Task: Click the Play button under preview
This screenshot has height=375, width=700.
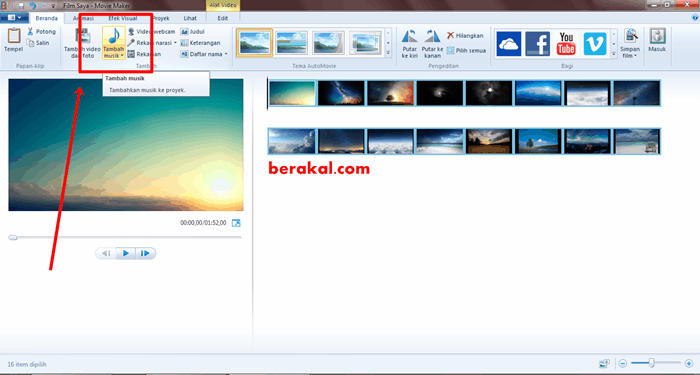Action: [126, 254]
